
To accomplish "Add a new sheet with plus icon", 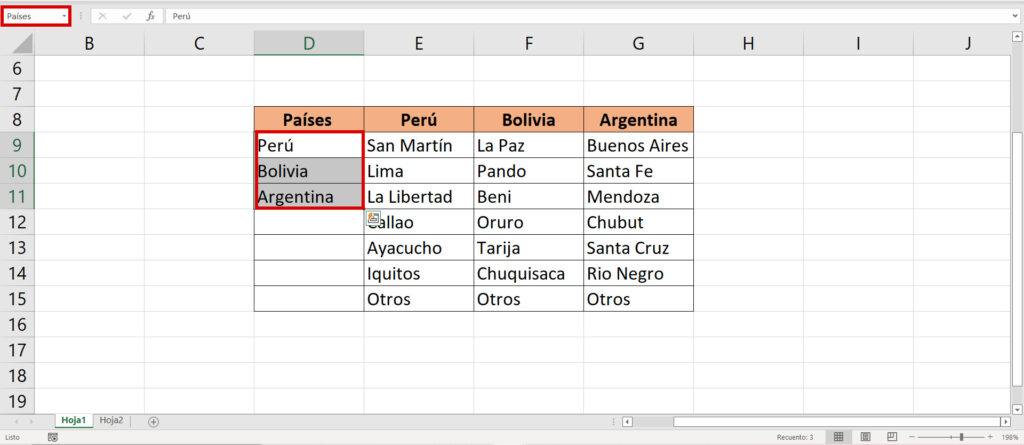I will (x=153, y=421).
